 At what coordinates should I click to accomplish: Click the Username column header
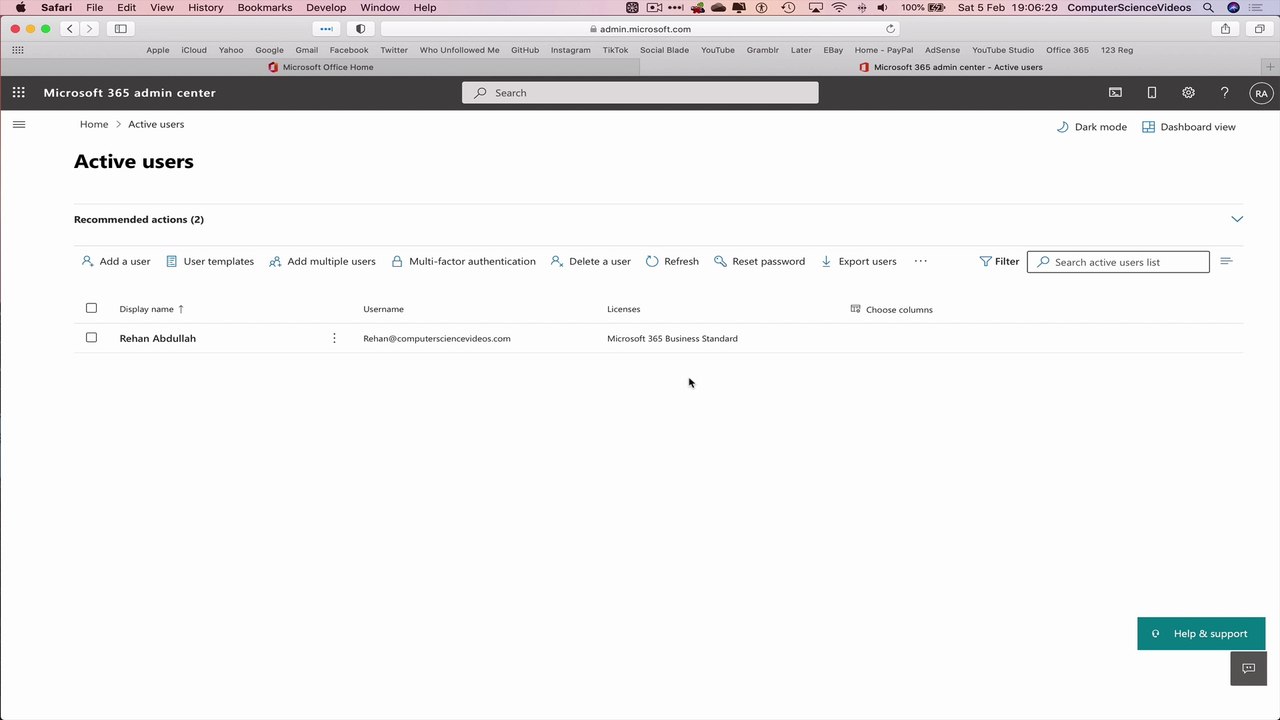click(383, 310)
